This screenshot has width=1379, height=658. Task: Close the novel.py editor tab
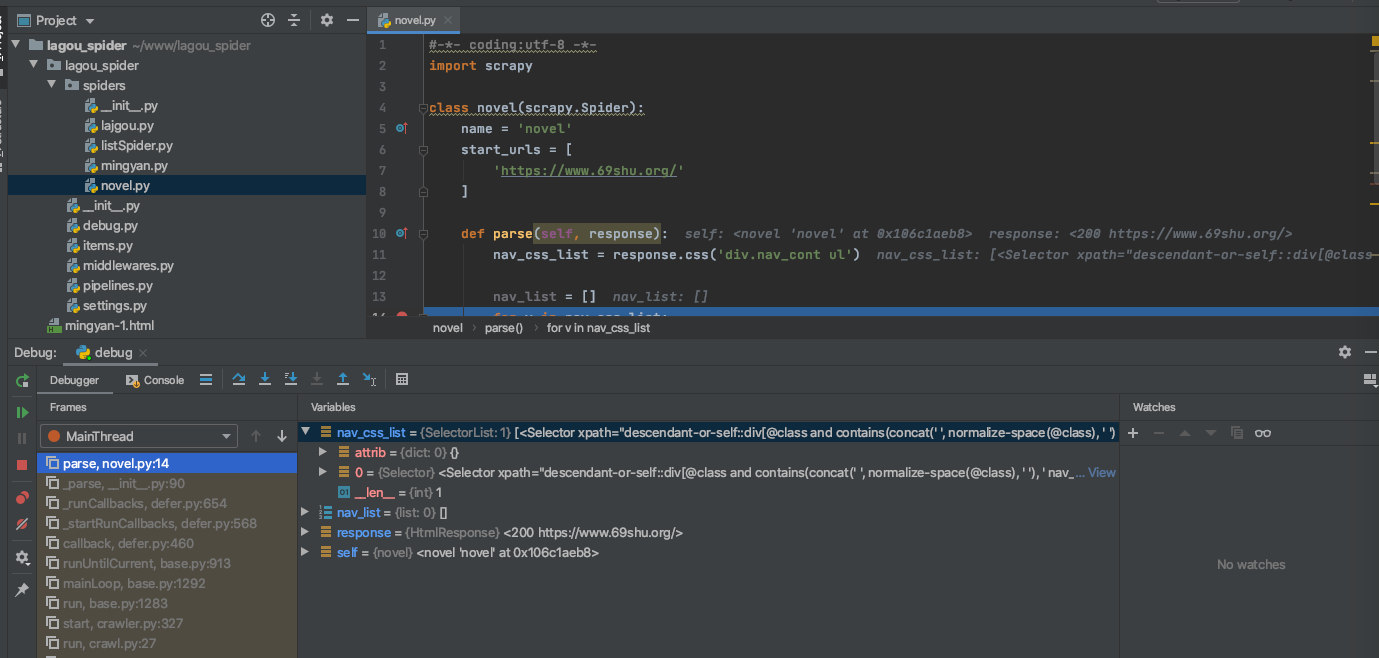447,20
